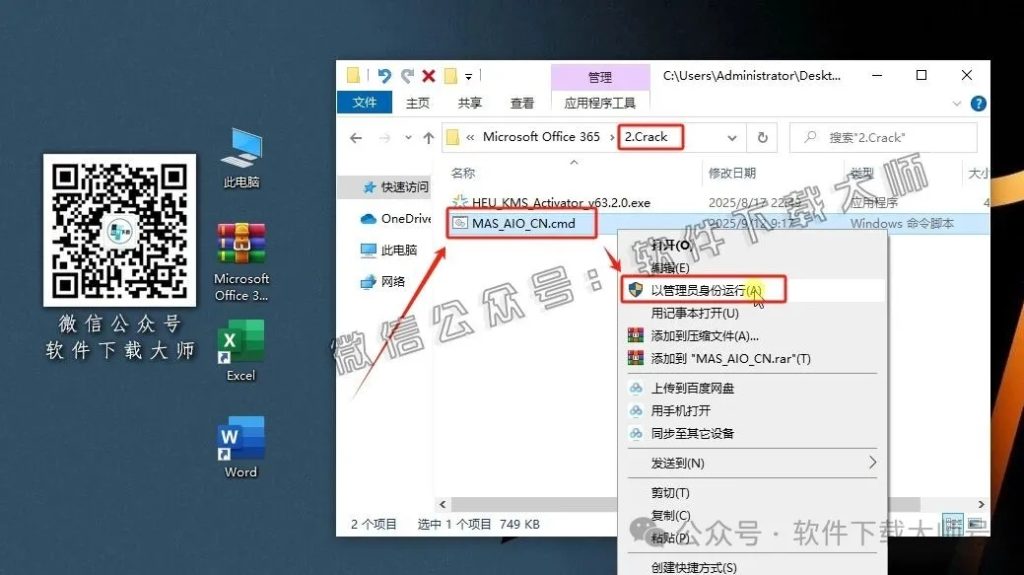Open quick access toolbar customize dropdown
The image size is (1024, 575).
click(468, 77)
